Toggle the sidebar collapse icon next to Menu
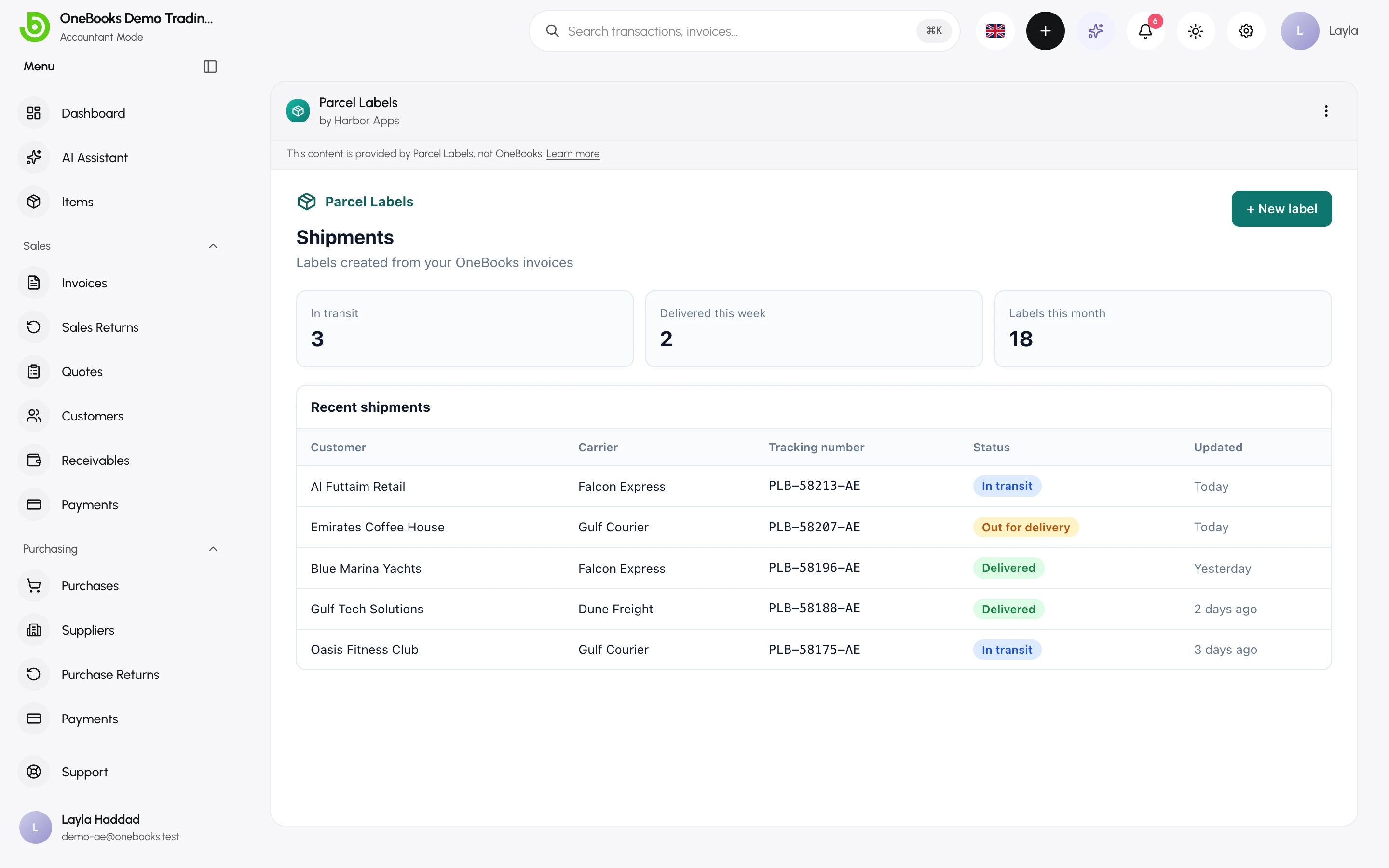This screenshot has height=868, width=1389. [210, 67]
